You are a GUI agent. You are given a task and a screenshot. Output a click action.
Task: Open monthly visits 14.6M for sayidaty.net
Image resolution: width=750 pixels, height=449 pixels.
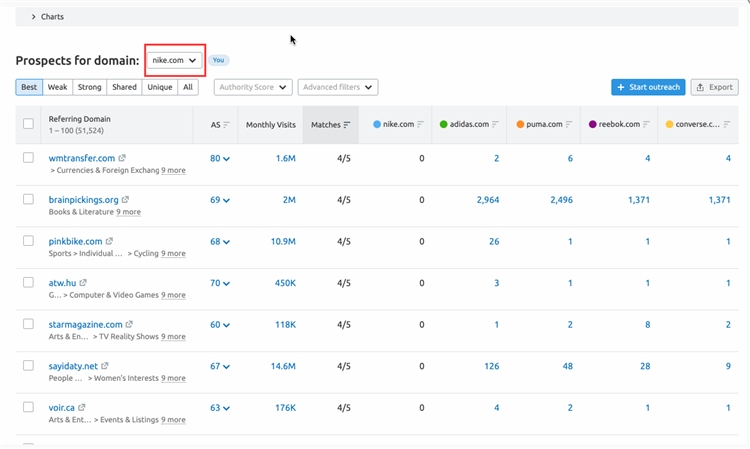(x=283, y=366)
